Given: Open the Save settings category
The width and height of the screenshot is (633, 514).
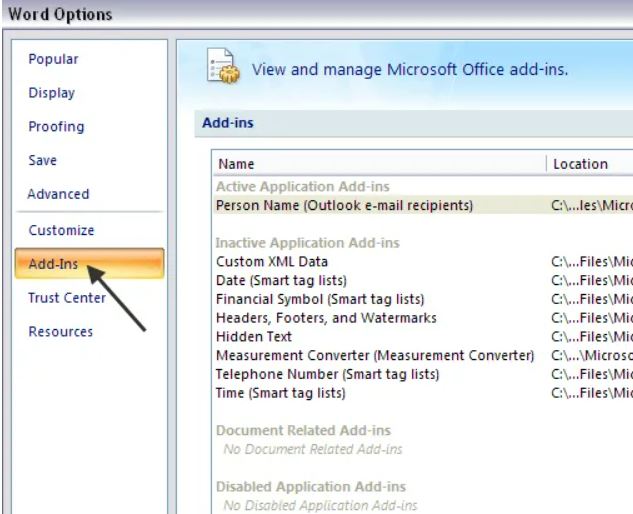Looking at the screenshot, I should (43, 160).
